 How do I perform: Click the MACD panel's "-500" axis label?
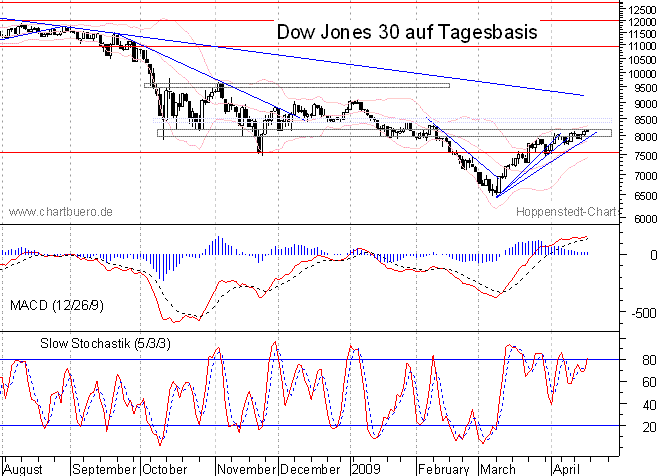[x=644, y=313]
